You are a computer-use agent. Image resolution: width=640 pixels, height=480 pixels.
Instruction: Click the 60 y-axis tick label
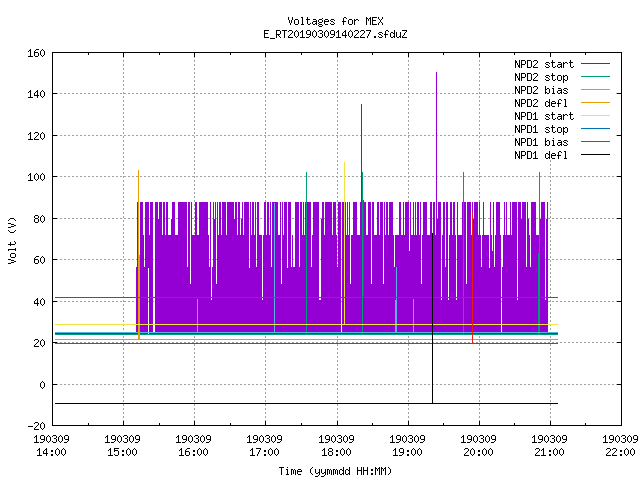pyautogui.click(x=39, y=260)
